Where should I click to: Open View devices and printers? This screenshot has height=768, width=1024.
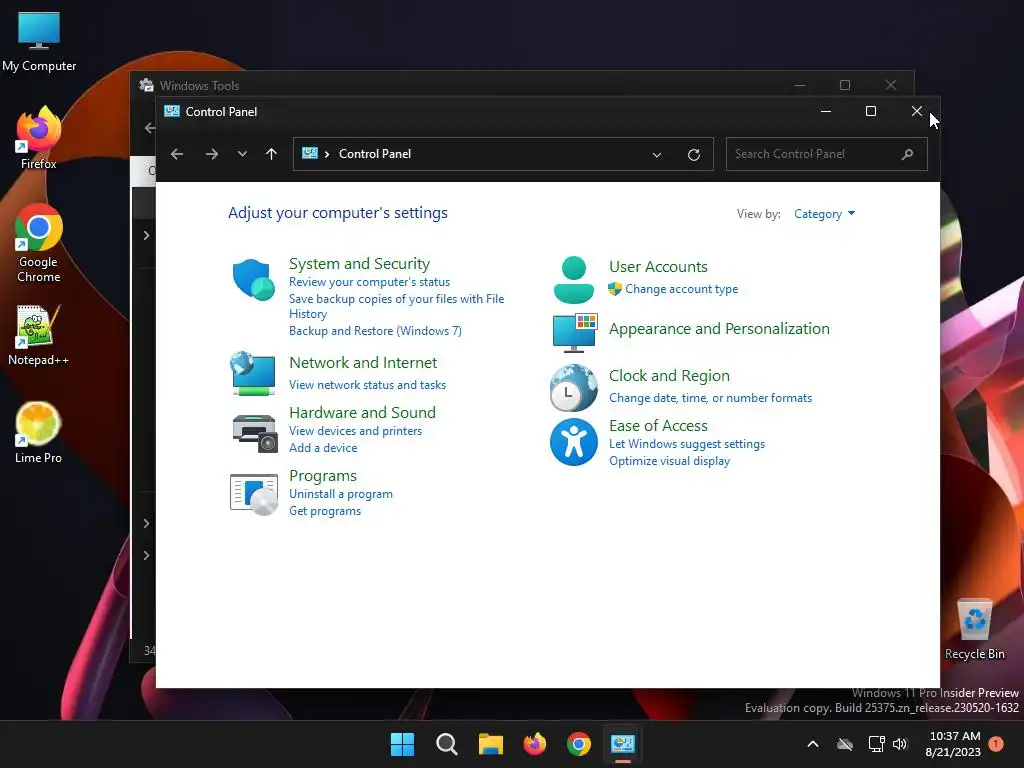[355, 431]
